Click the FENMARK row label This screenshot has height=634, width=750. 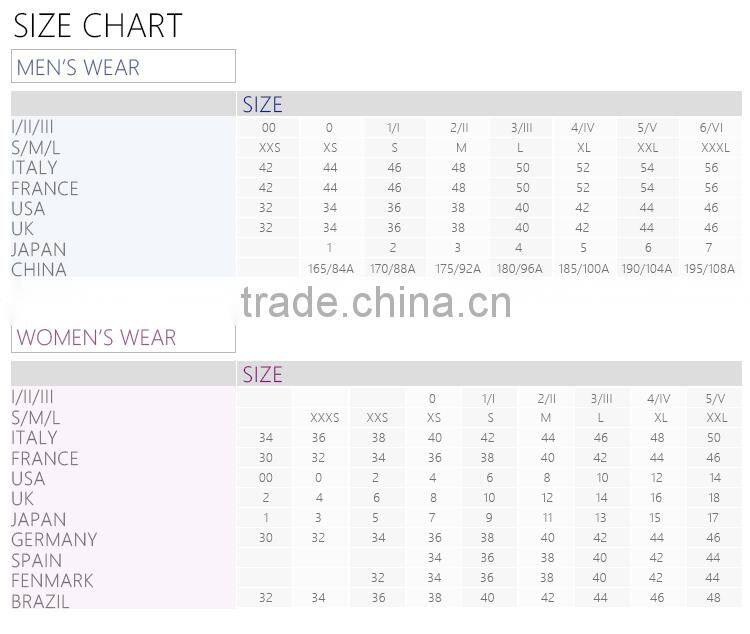click(52, 580)
